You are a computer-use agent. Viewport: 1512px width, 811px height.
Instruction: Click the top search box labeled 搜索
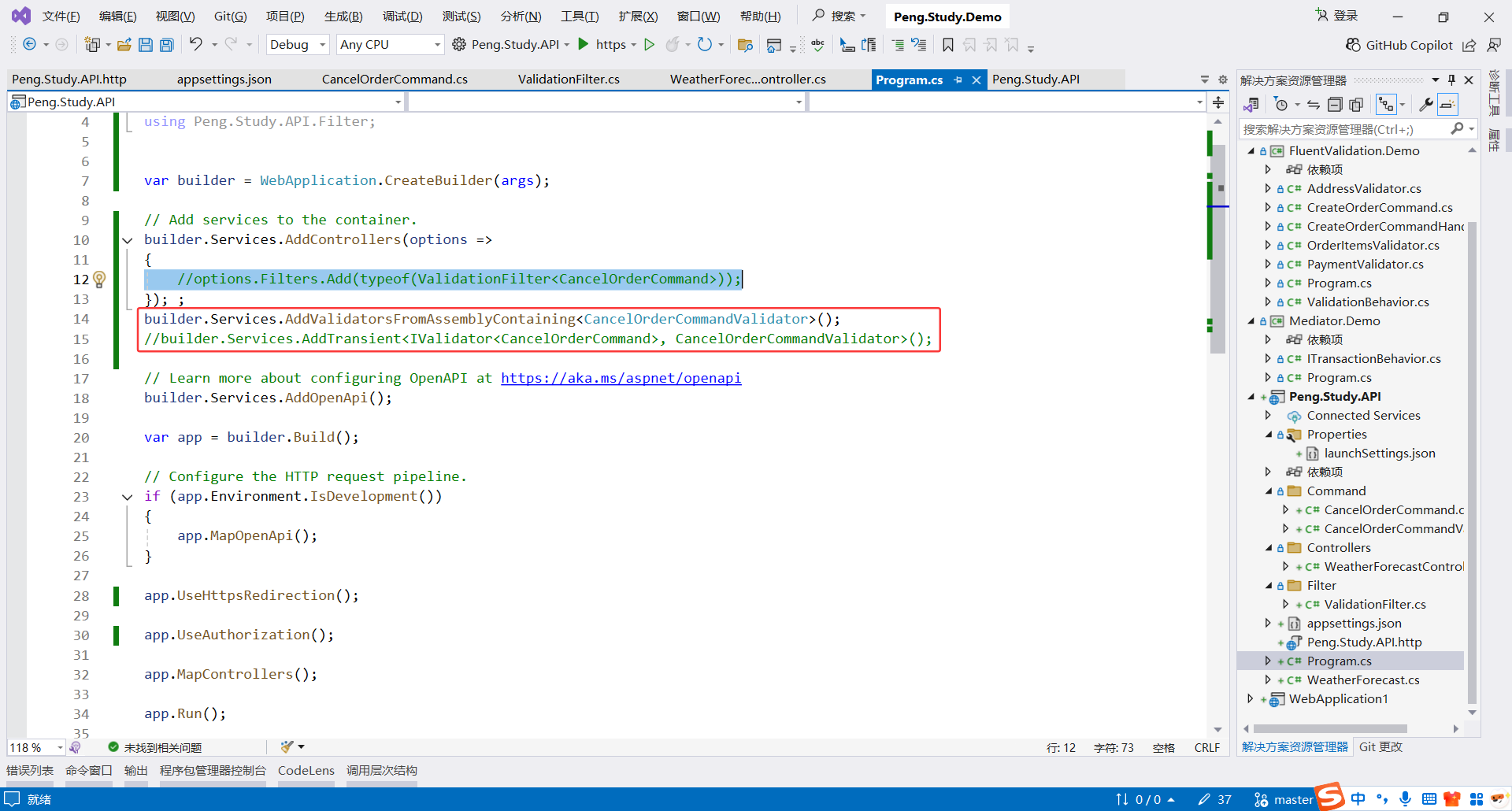[x=839, y=16]
